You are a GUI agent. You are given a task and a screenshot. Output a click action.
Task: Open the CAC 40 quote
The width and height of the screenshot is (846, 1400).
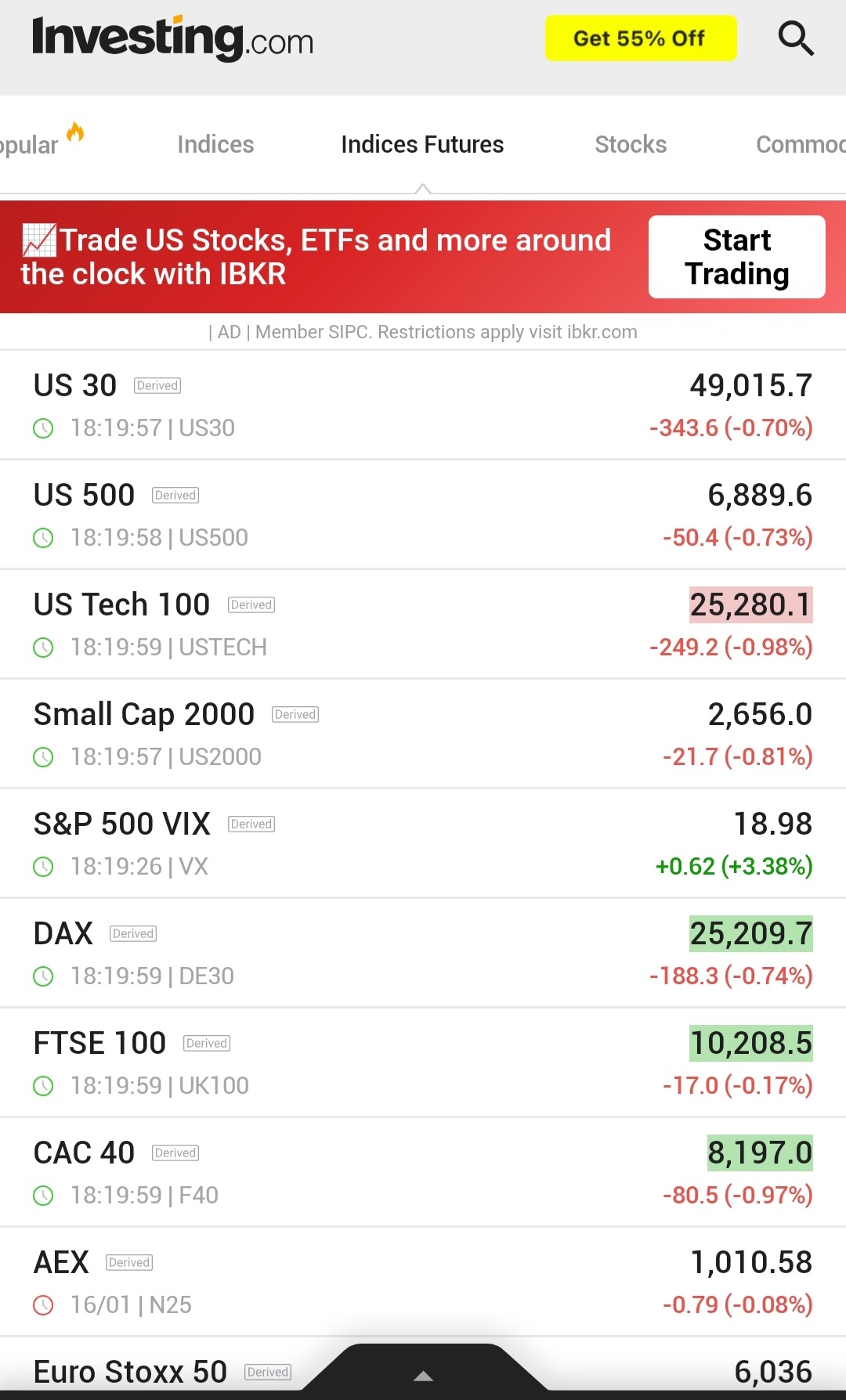click(85, 1153)
